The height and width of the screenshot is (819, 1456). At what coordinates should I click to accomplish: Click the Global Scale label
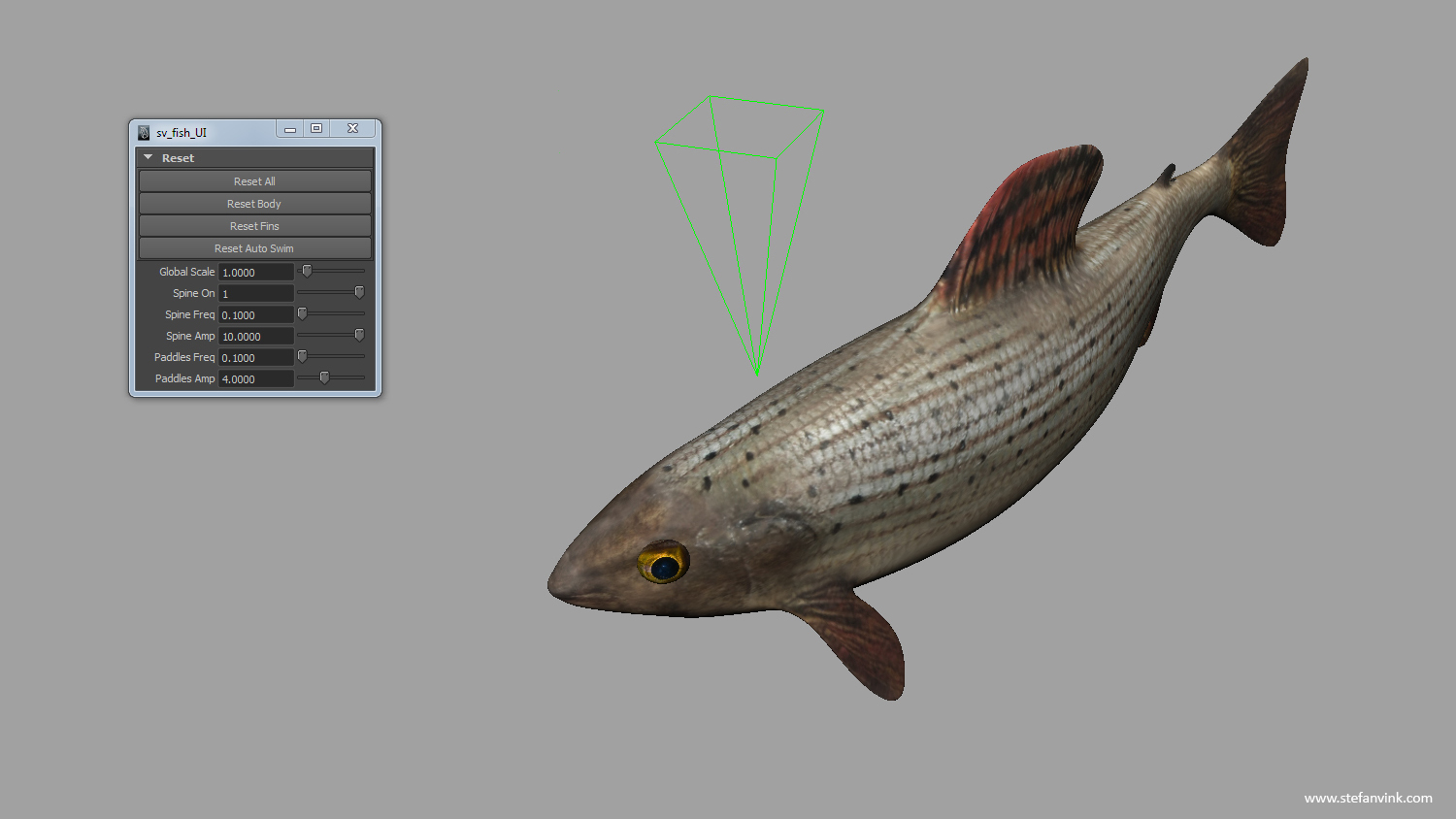click(x=186, y=272)
